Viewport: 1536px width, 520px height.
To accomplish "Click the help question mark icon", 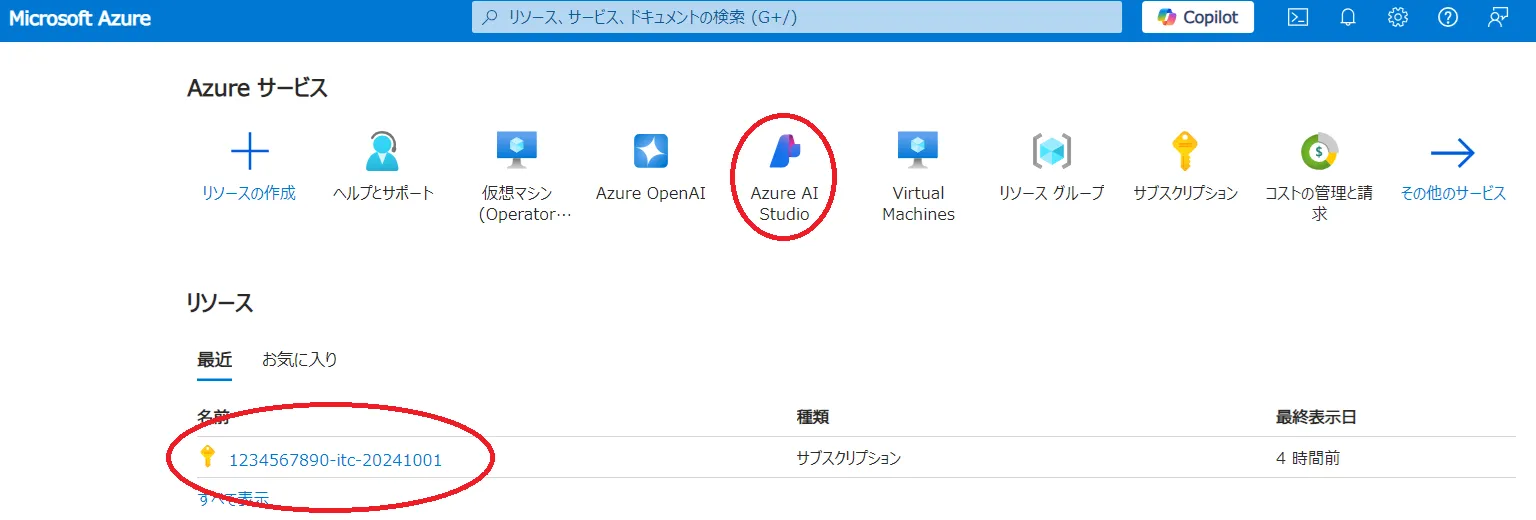I will click(x=1447, y=17).
